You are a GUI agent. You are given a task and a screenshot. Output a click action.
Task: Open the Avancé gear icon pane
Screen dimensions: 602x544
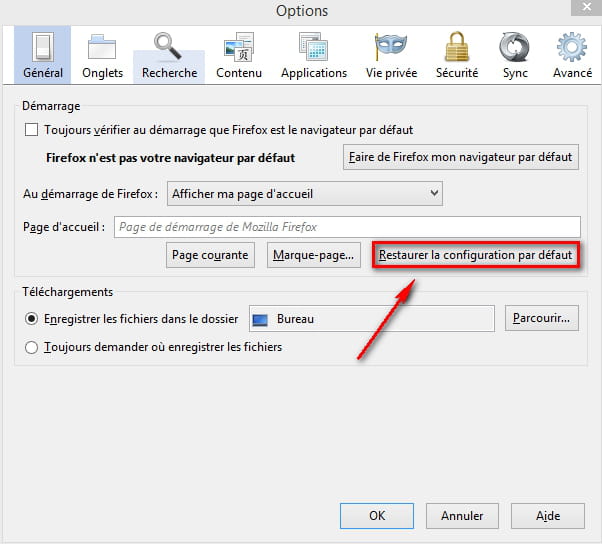(572, 55)
